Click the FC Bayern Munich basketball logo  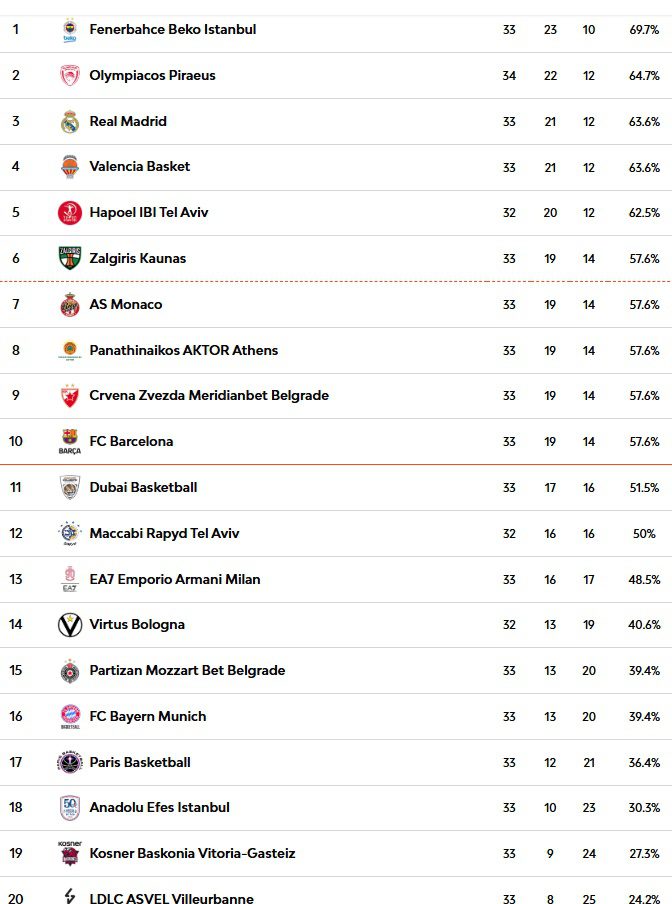[70, 717]
